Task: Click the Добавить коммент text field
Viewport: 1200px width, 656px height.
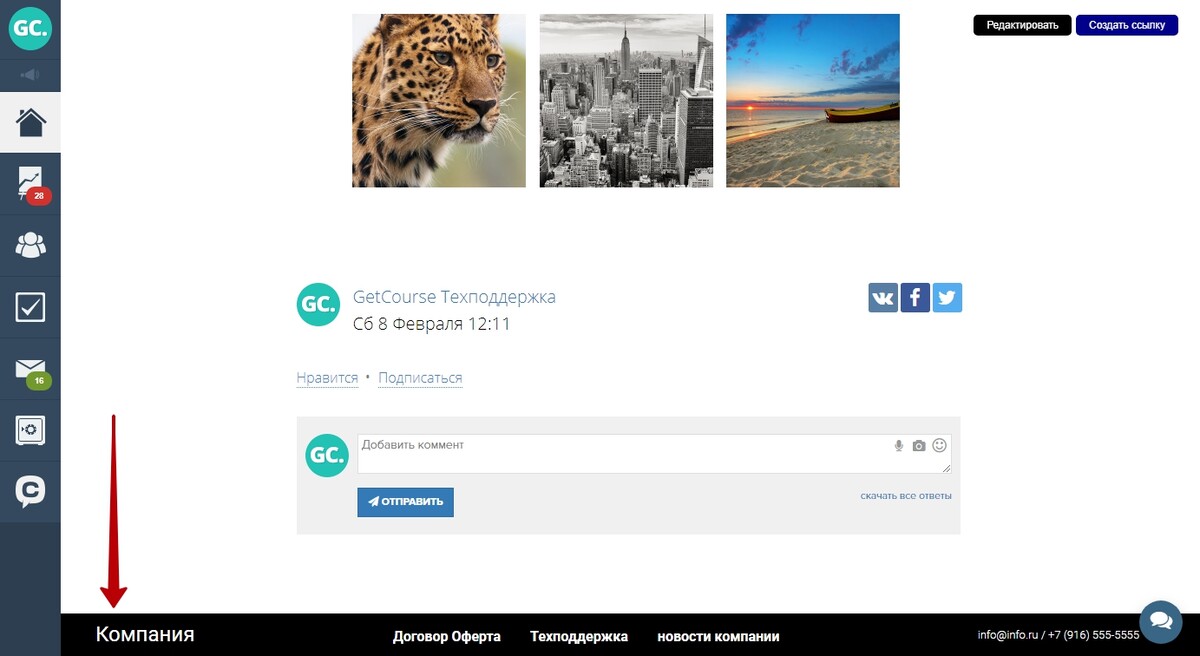Action: (654, 454)
